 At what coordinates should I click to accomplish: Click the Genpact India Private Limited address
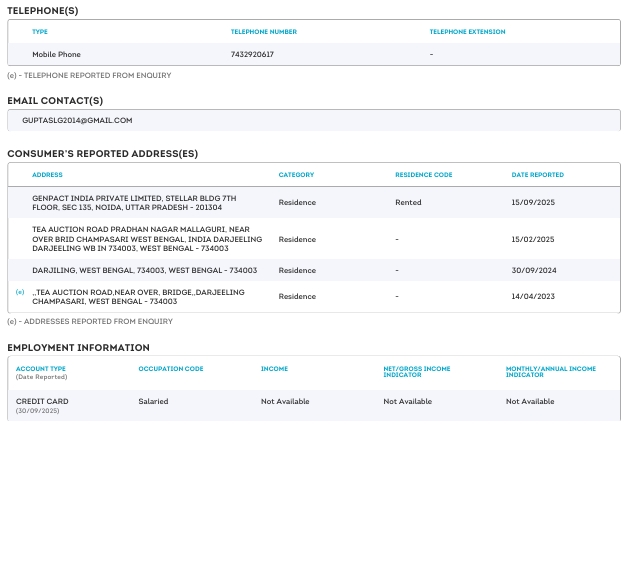(x=134, y=202)
